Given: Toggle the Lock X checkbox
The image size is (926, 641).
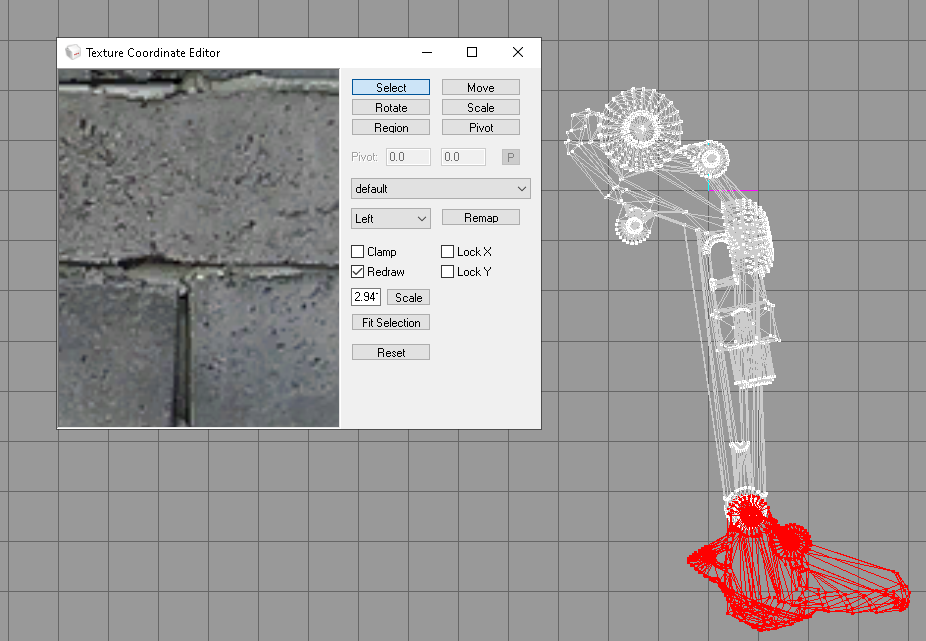Looking at the screenshot, I should point(448,252).
